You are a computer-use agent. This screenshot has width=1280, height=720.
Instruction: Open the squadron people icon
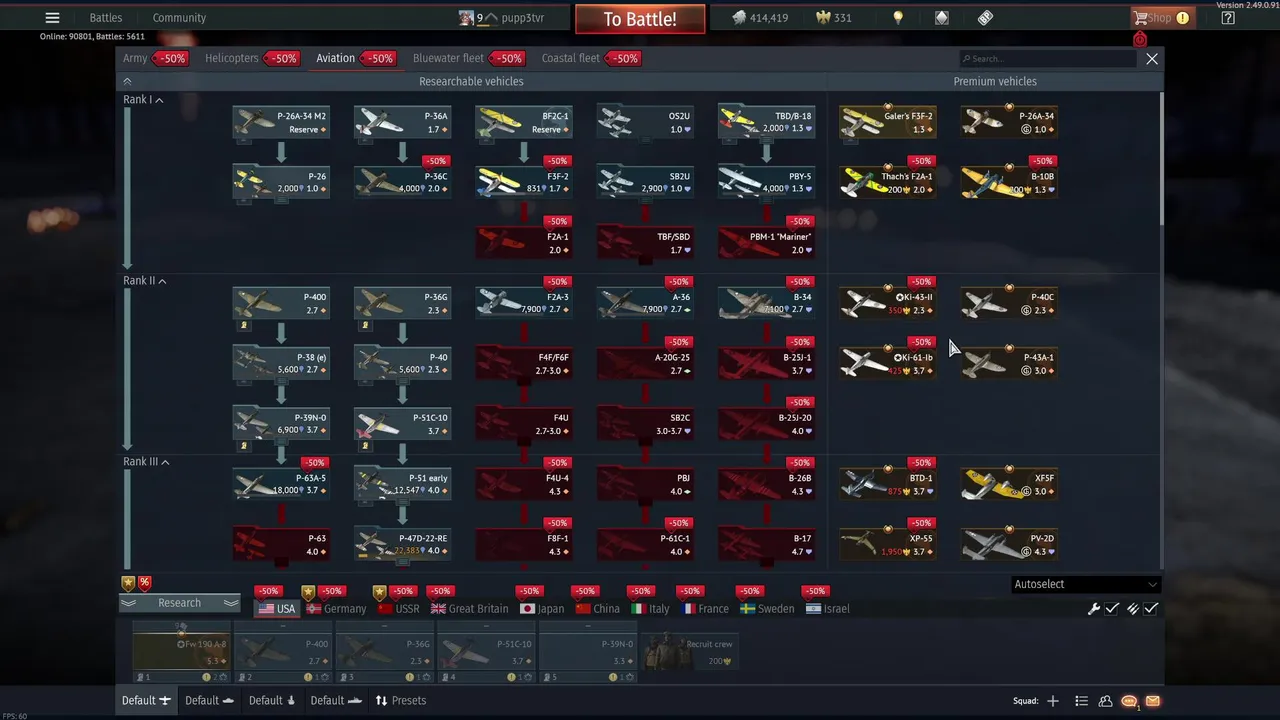pos(1105,701)
